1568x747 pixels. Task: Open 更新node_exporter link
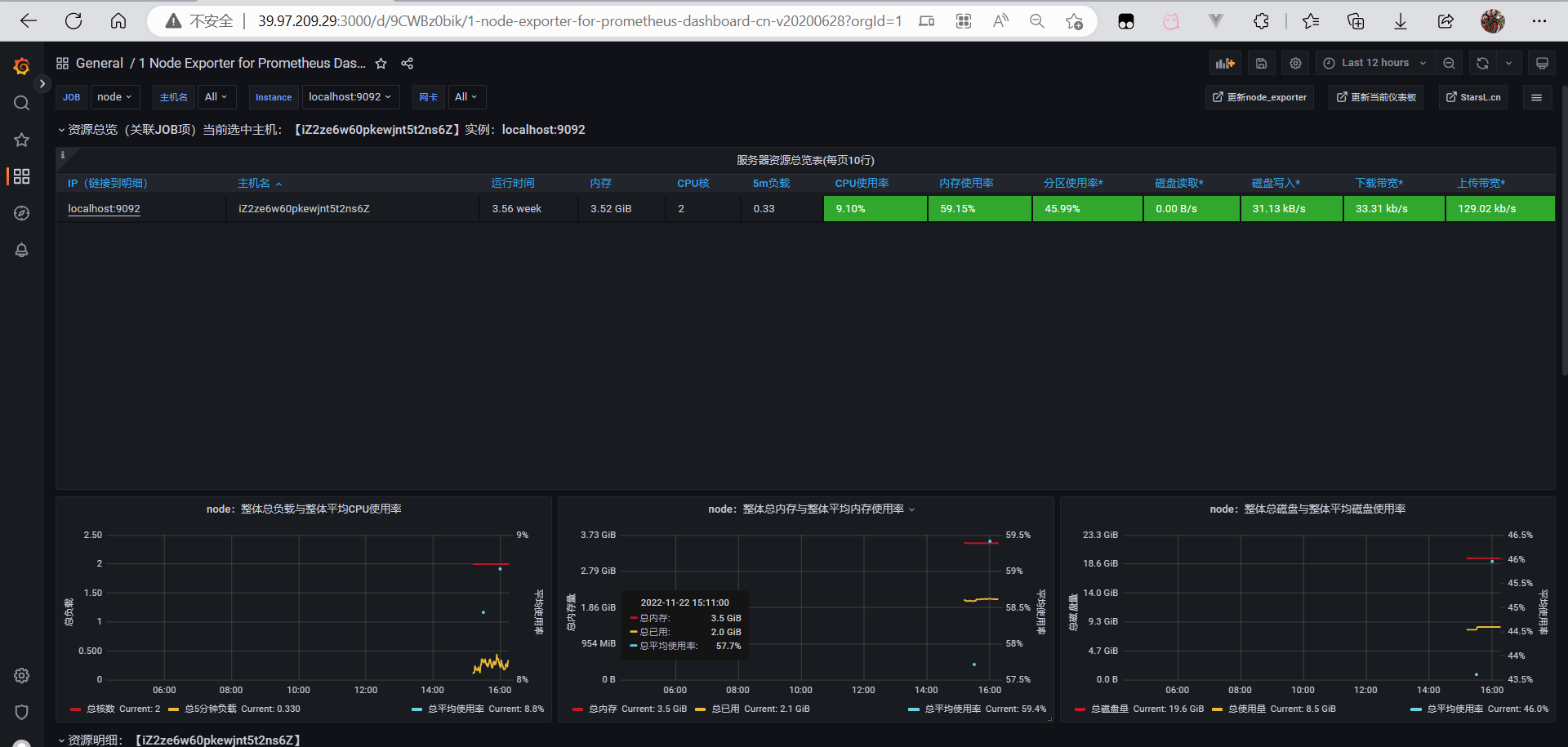(x=1259, y=97)
